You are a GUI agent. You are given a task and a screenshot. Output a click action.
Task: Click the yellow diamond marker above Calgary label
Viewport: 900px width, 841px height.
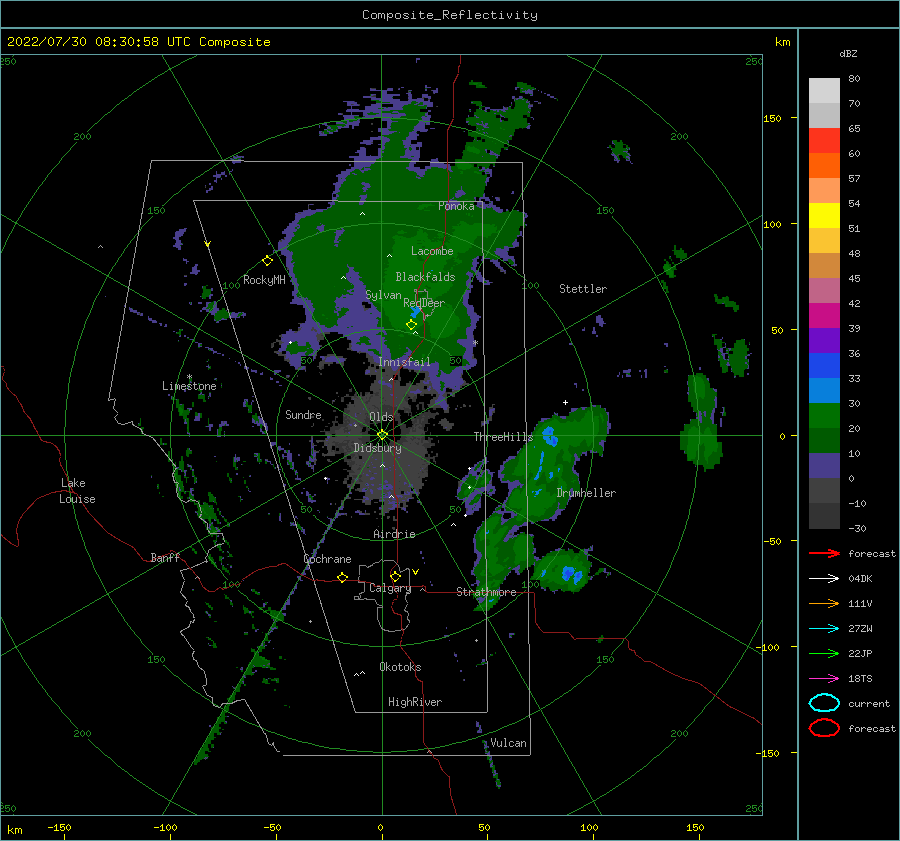(395, 576)
